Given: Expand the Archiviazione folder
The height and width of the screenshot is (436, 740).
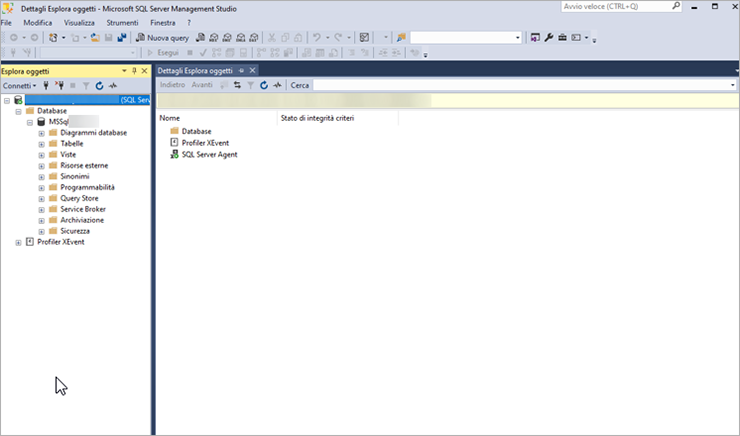Looking at the screenshot, I should (42, 220).
